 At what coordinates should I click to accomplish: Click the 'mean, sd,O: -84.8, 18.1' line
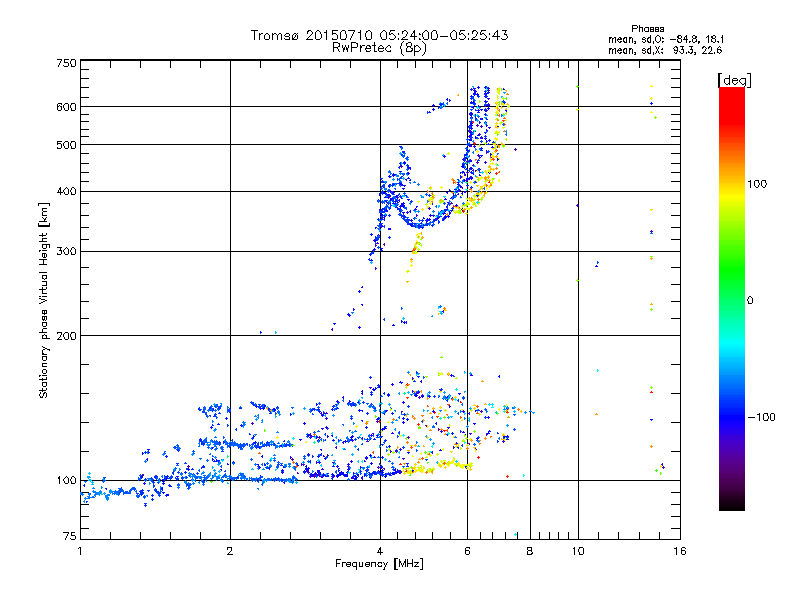pyautogui.click(x=666, y=39)
